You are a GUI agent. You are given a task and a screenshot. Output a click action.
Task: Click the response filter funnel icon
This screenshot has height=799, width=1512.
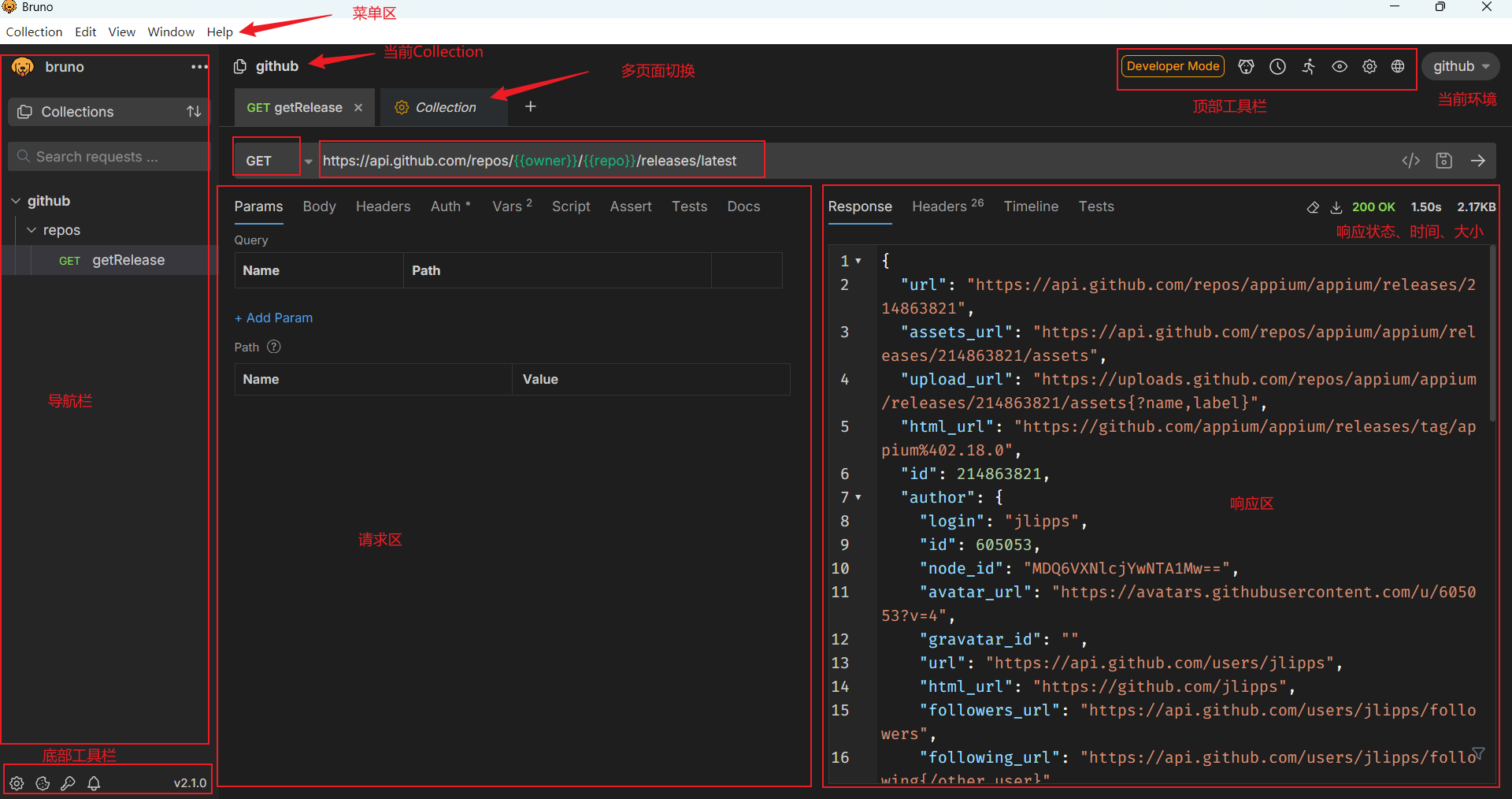click(1478, 754)
